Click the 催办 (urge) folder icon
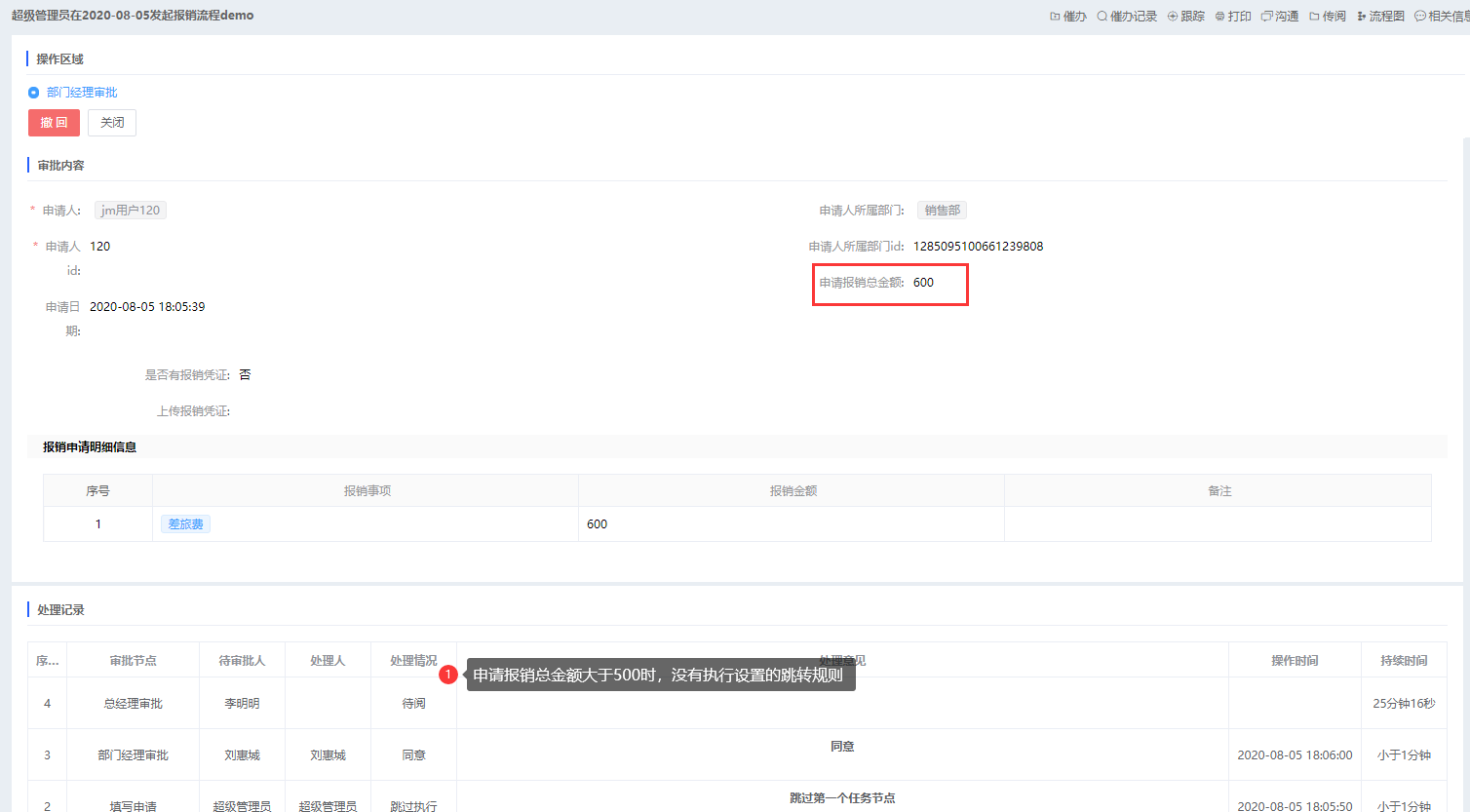The height and width of the screenshot is (812, 1470). coord(1055,17)
